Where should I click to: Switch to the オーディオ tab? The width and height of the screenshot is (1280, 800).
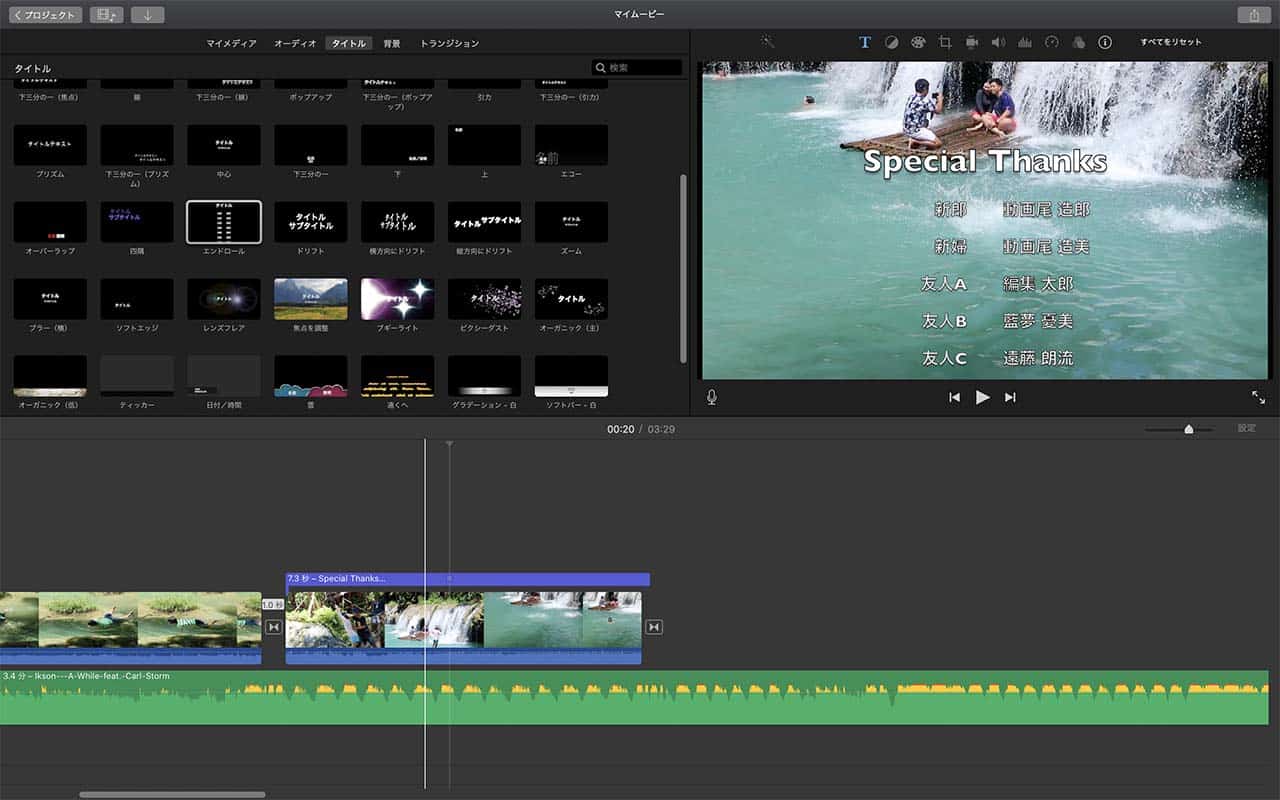pos(295,44)
